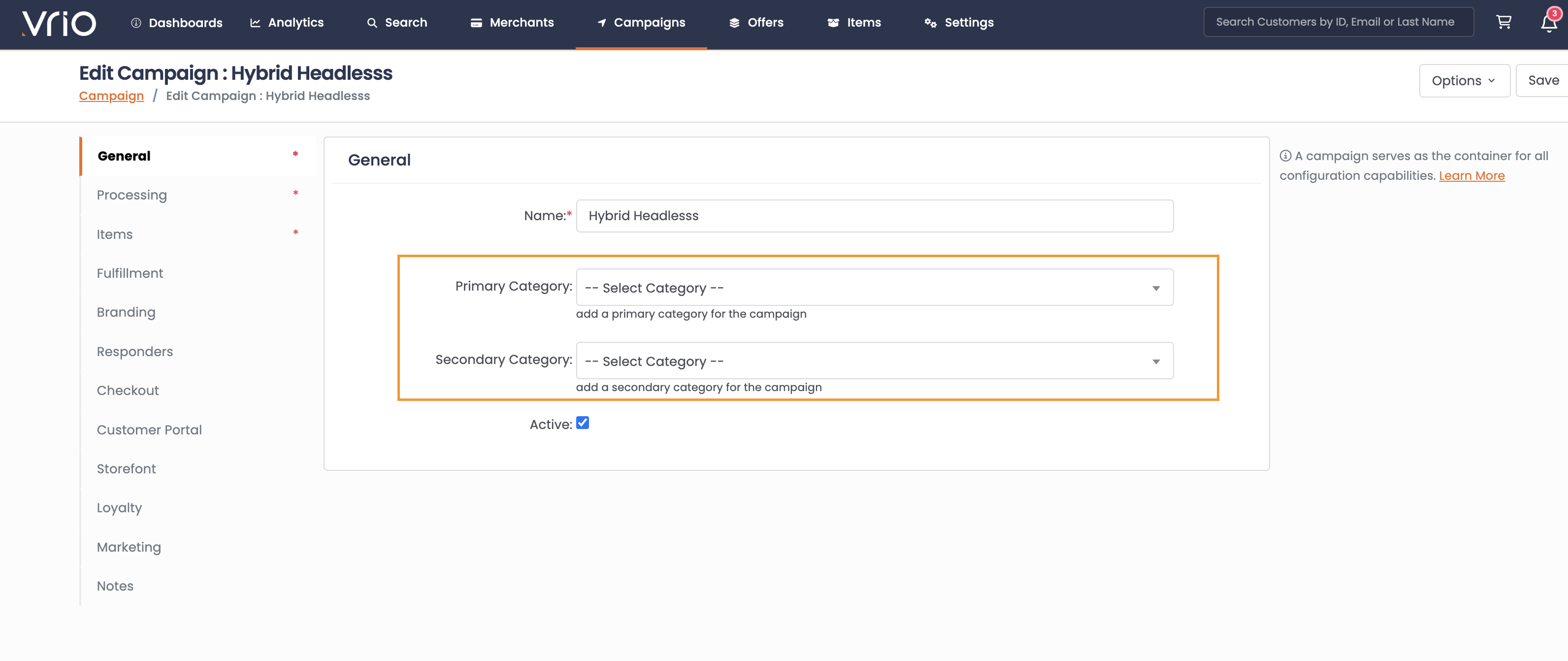The width and height of the screenshot is (1568, 661).
Task: Select the Fulfillment sidebar tab
Action: (198, 273)
